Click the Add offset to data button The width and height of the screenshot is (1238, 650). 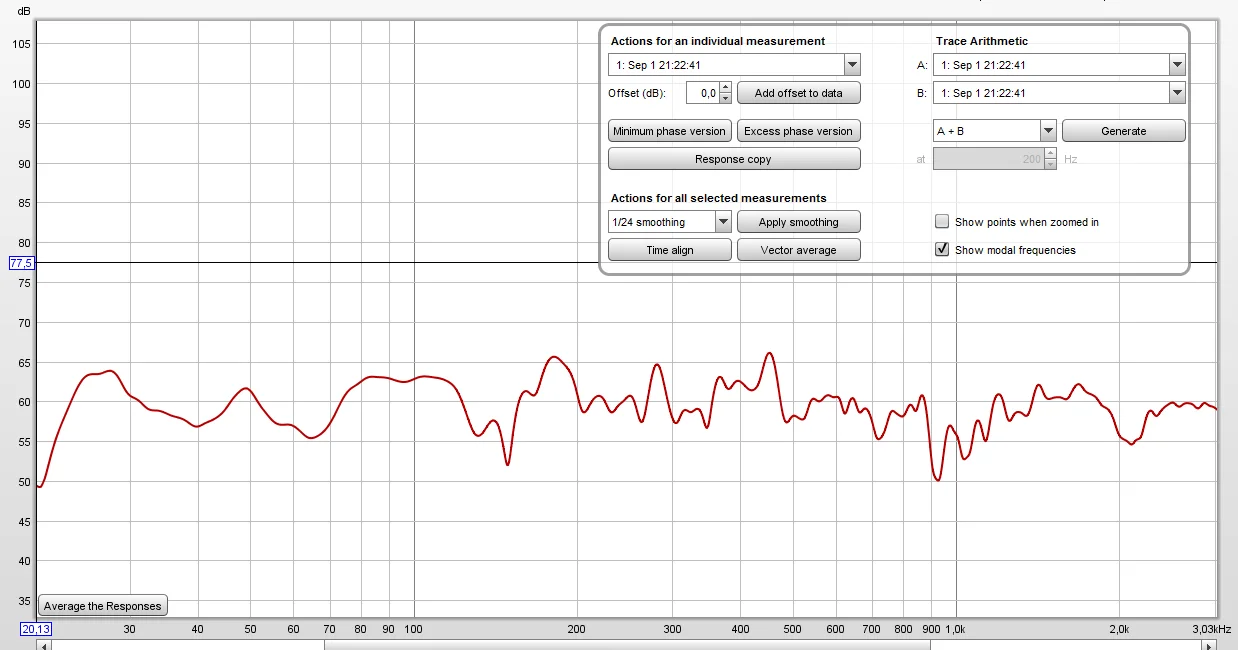click(x=798, y=93)
